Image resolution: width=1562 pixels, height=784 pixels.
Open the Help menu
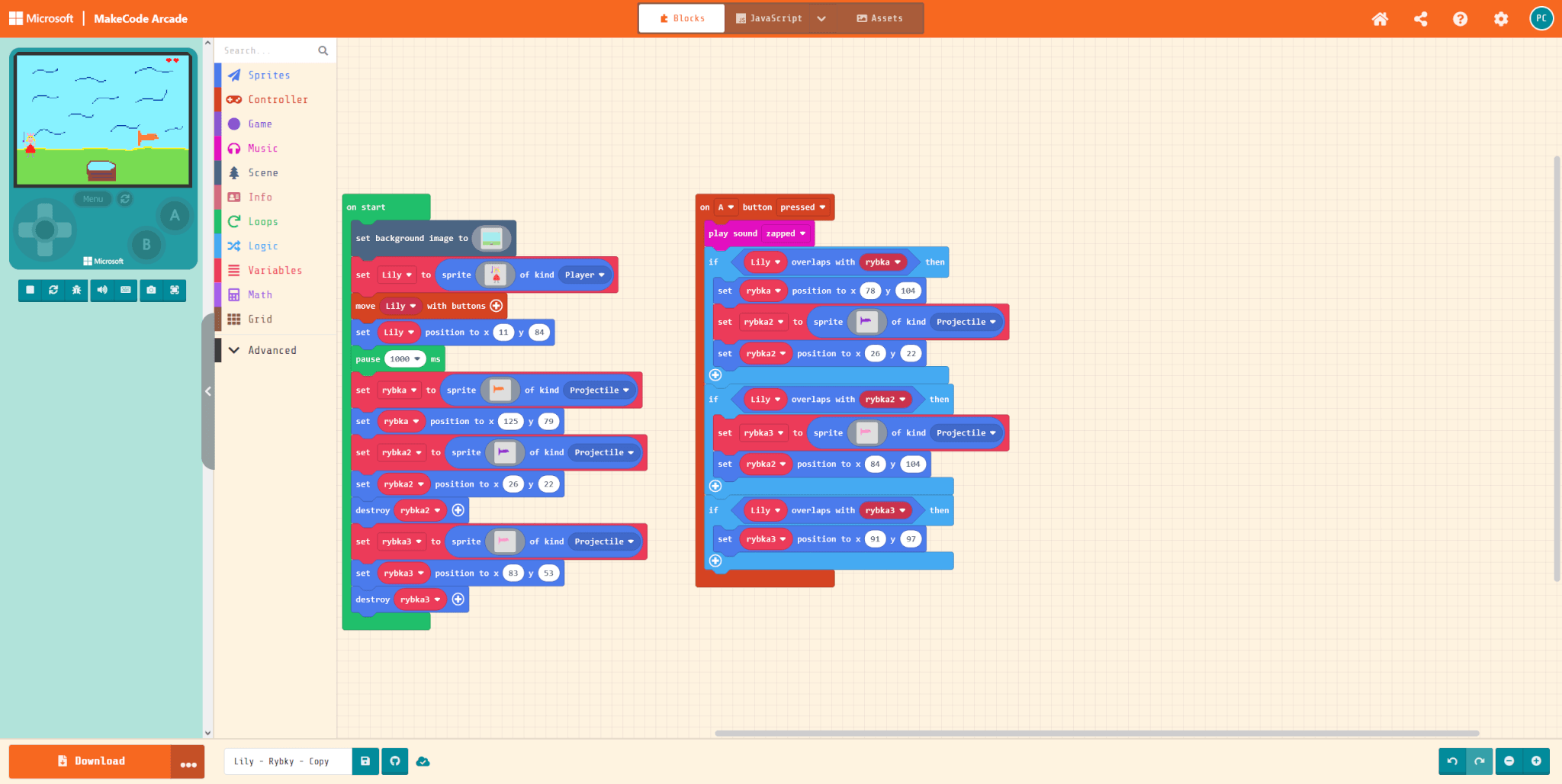point(1460,19)
